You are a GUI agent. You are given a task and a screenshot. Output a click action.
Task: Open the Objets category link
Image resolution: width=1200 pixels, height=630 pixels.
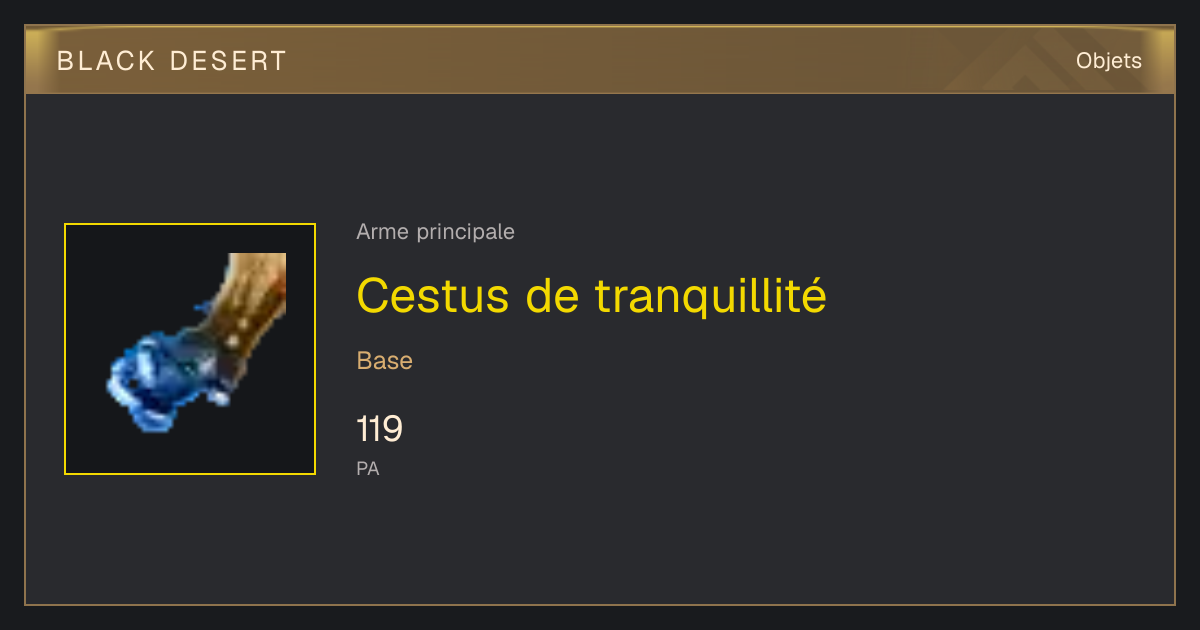point(1108,61)
